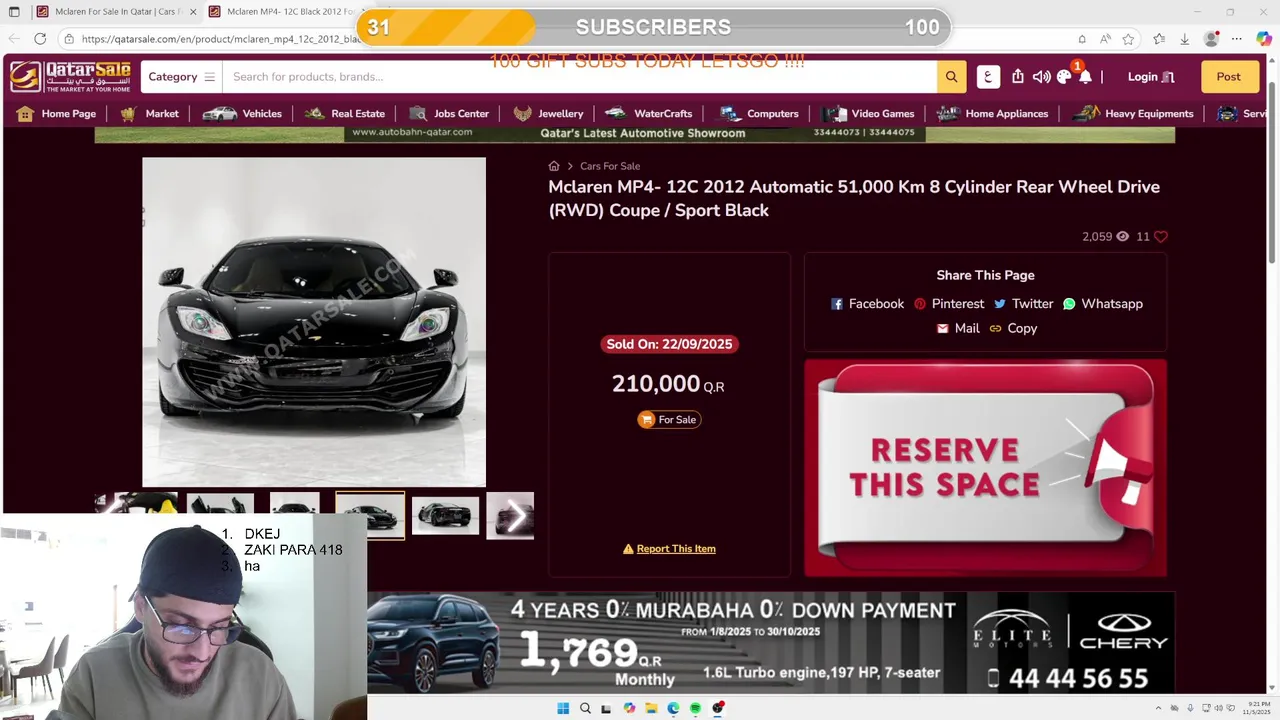Screen dimensions: 1280x720
Task: Click the Login link
Action: pyautogui.click(x=1151, y=77)
